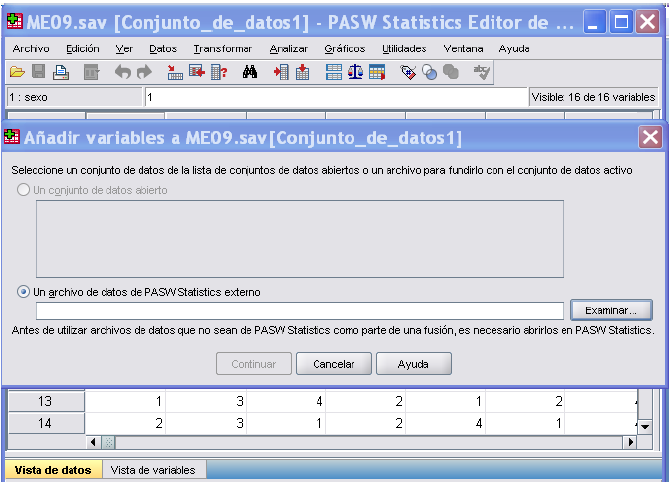The image size is (669, 485).
Task: Click the Find binoculars icon
Action: [250, 72]
